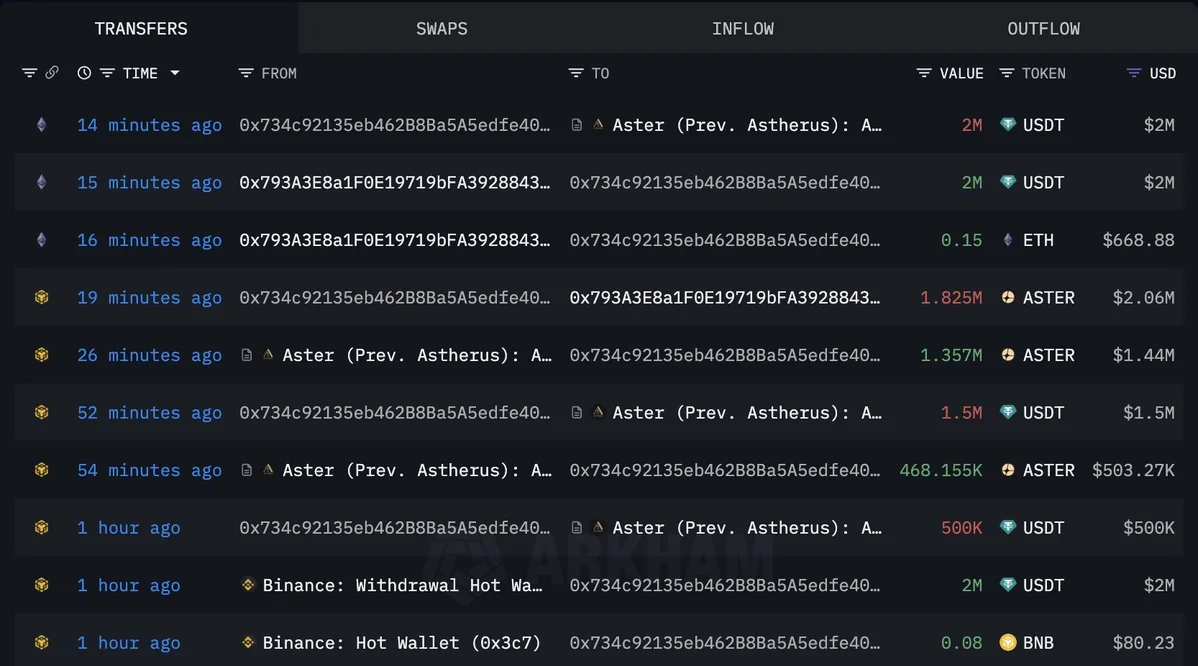Screen dimensions: 1198x666
Task: Toggle the clock time-format icon
Action: click(84, 73)
